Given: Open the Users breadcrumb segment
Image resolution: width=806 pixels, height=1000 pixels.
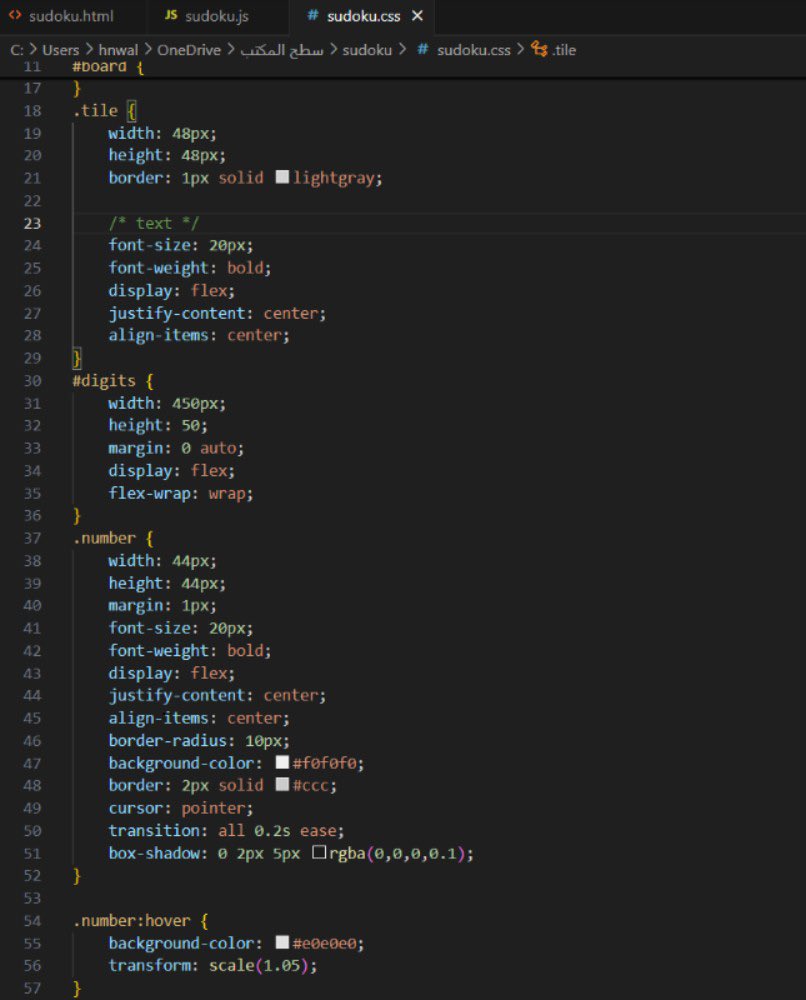Looking at the screenshot, I should [x=61, y=50].
